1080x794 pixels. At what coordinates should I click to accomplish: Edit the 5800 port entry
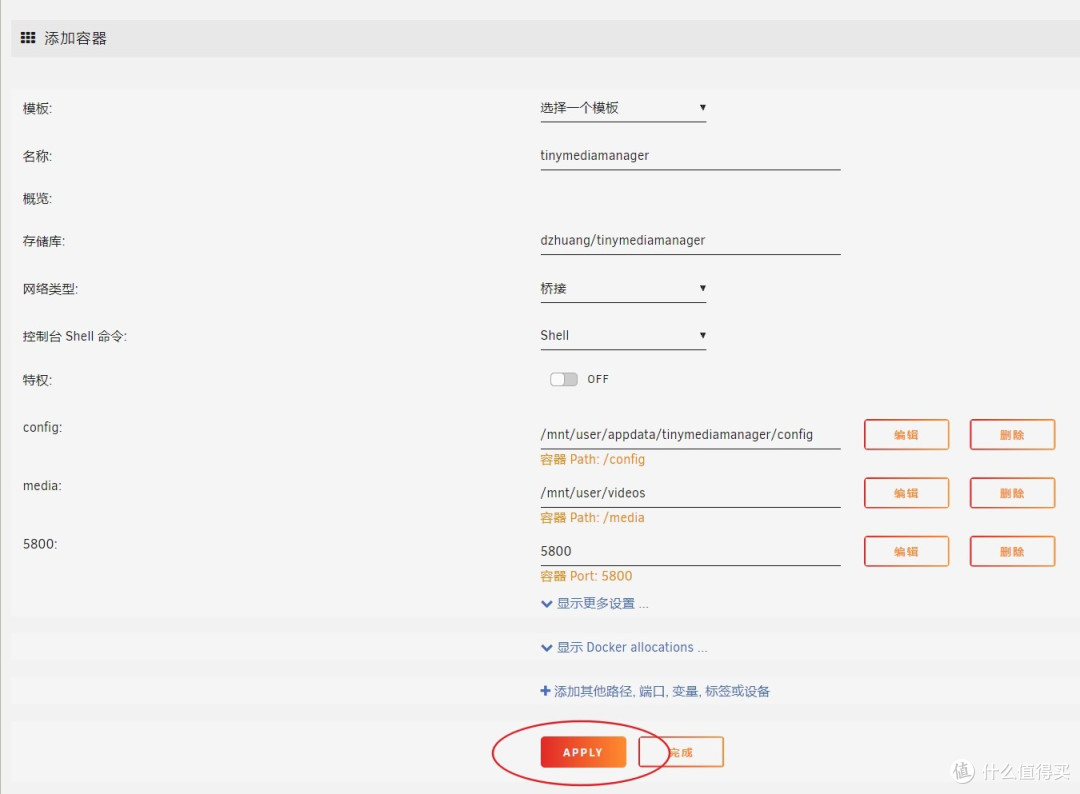coord(906,551)
